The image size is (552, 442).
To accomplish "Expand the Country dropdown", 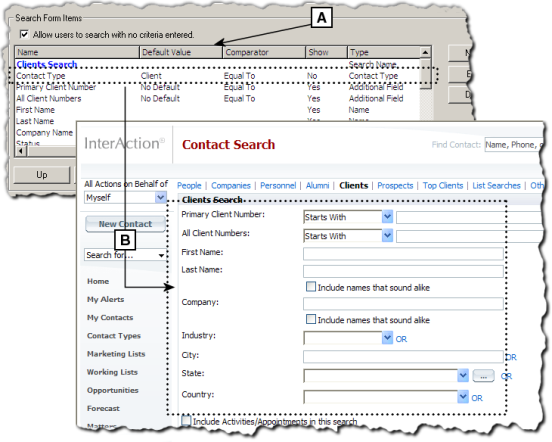I will click(463, 397).
